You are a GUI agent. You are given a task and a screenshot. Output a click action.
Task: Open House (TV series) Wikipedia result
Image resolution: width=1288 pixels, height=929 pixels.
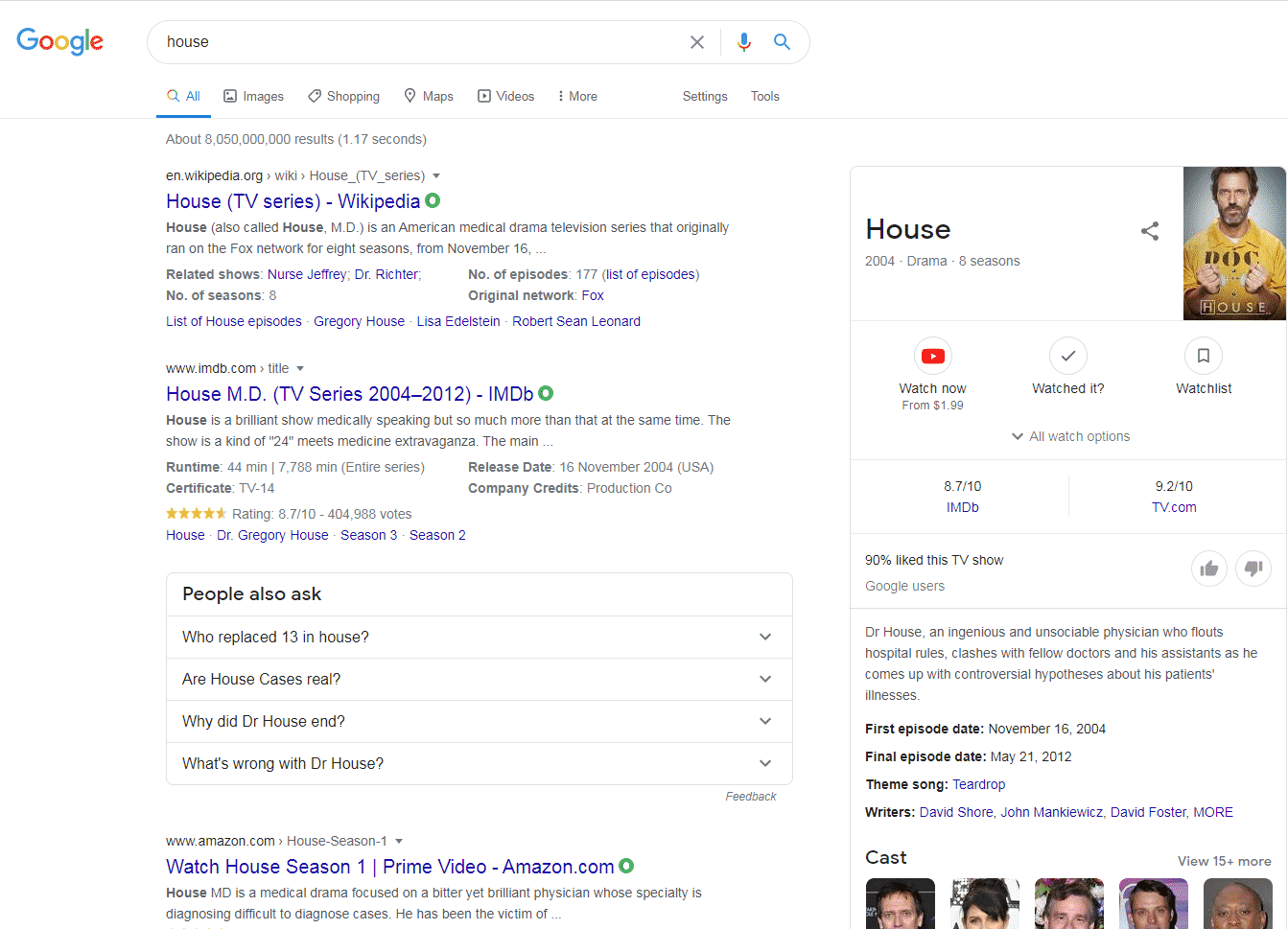coord(293,201)
